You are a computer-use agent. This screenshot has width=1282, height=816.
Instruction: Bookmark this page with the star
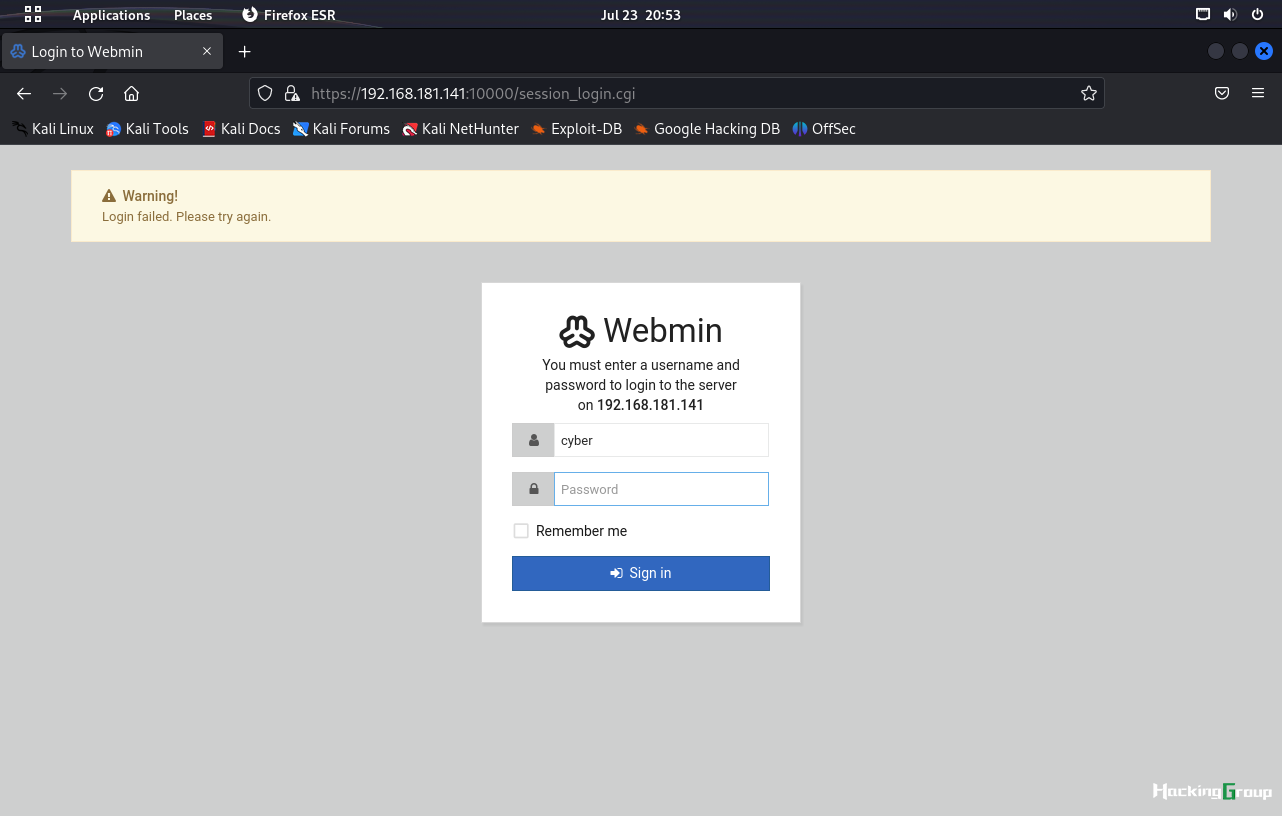(x=1089, y=94)
